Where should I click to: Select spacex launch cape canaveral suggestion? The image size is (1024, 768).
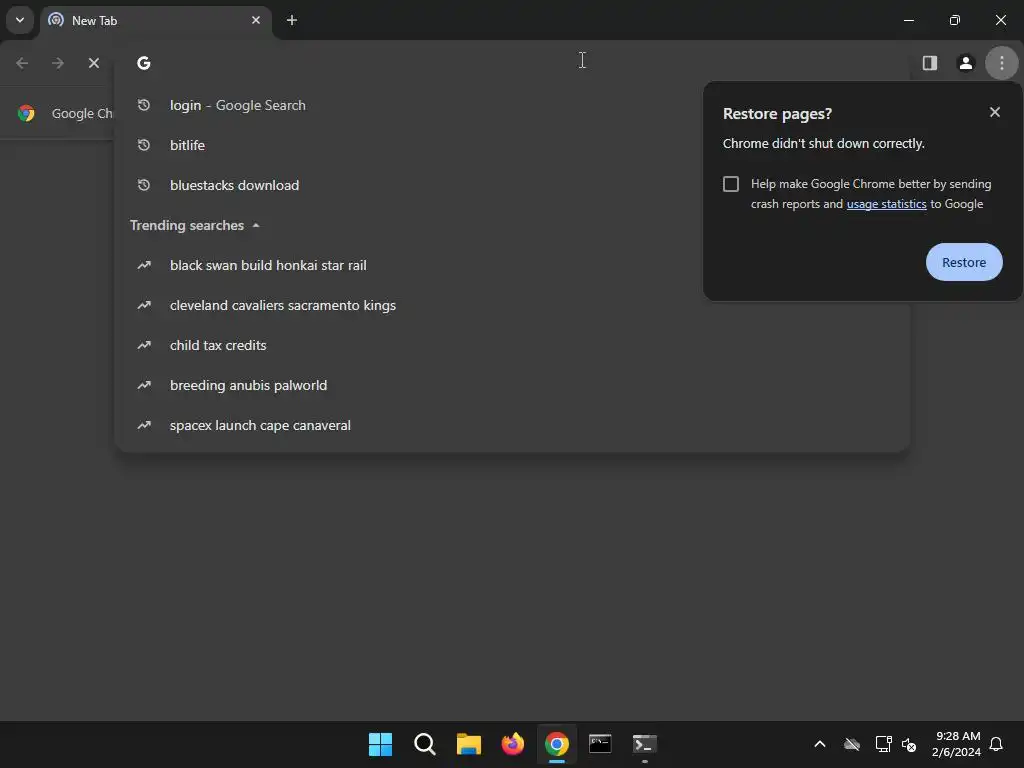pos(512,425)
